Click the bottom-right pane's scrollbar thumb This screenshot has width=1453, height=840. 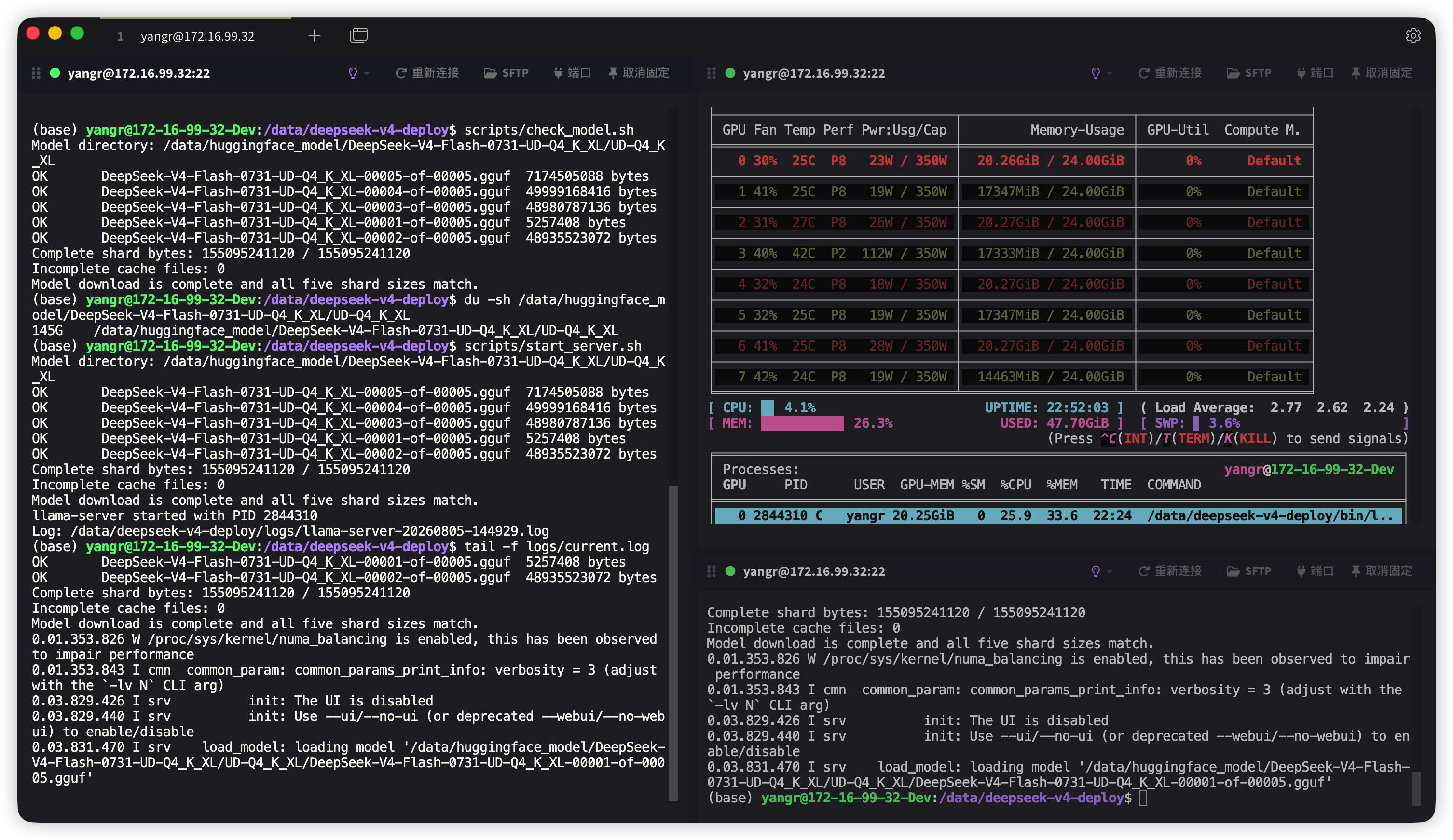tap(1415, 789)
